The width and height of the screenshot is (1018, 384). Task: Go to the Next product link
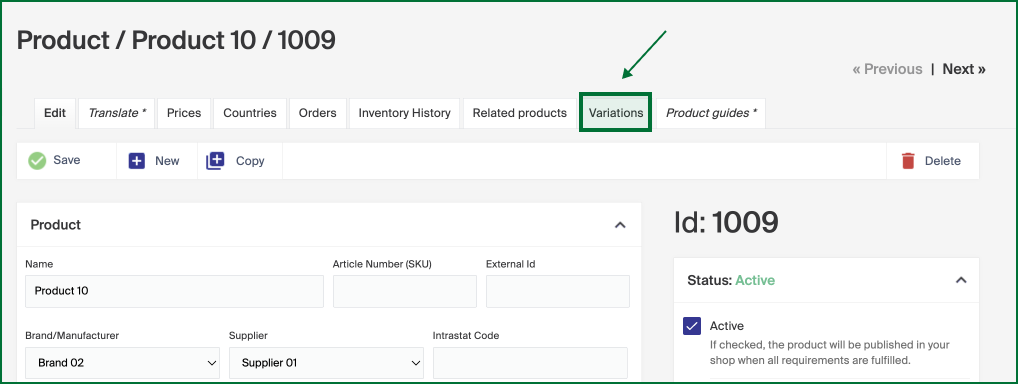point(964,69)
